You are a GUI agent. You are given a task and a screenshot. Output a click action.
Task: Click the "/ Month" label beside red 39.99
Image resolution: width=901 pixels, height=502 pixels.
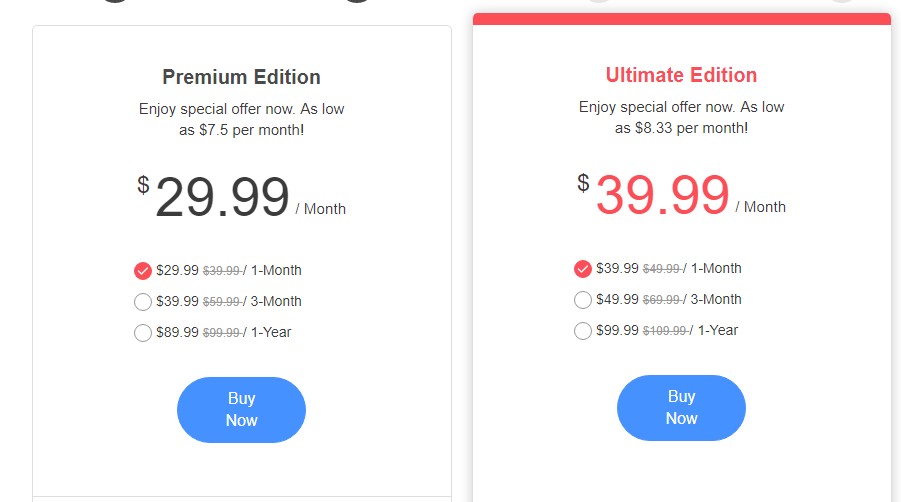point(761,207)
